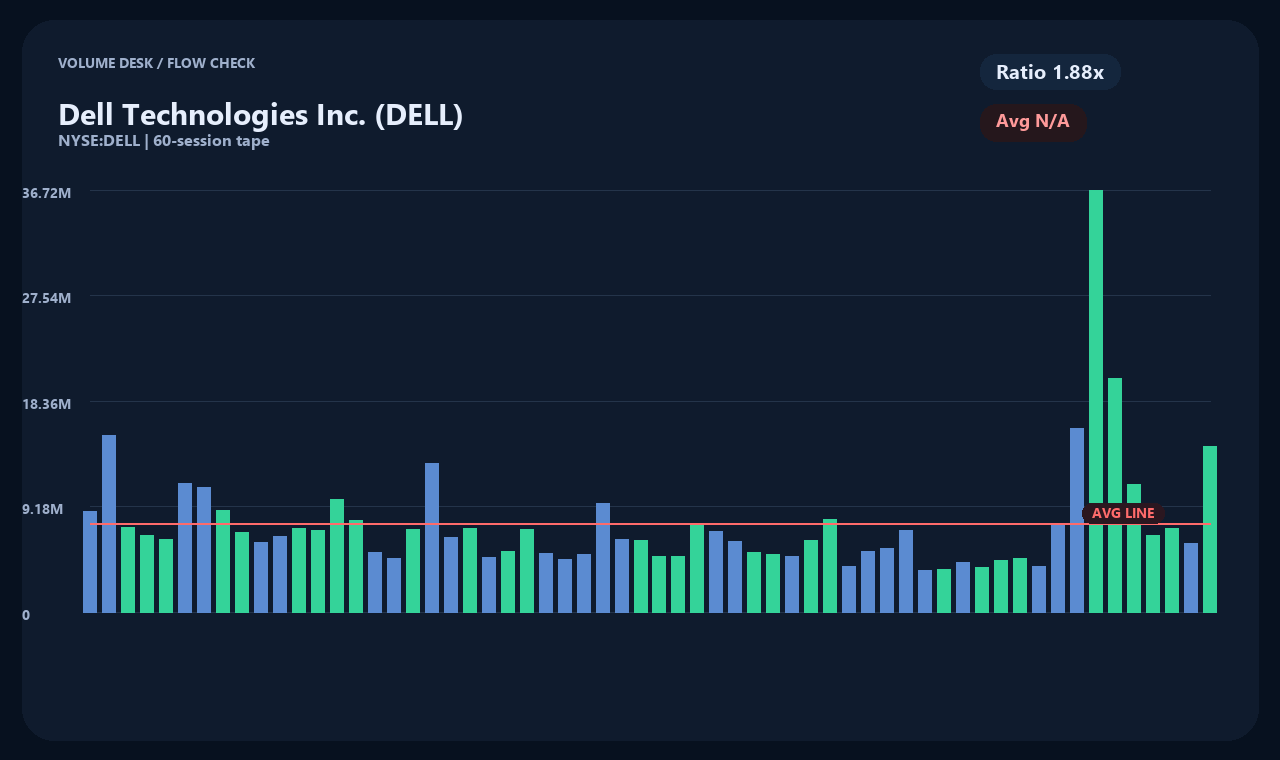Select the tallest green volume bar
1280x760 pixels.
[x=1096, y=401]
